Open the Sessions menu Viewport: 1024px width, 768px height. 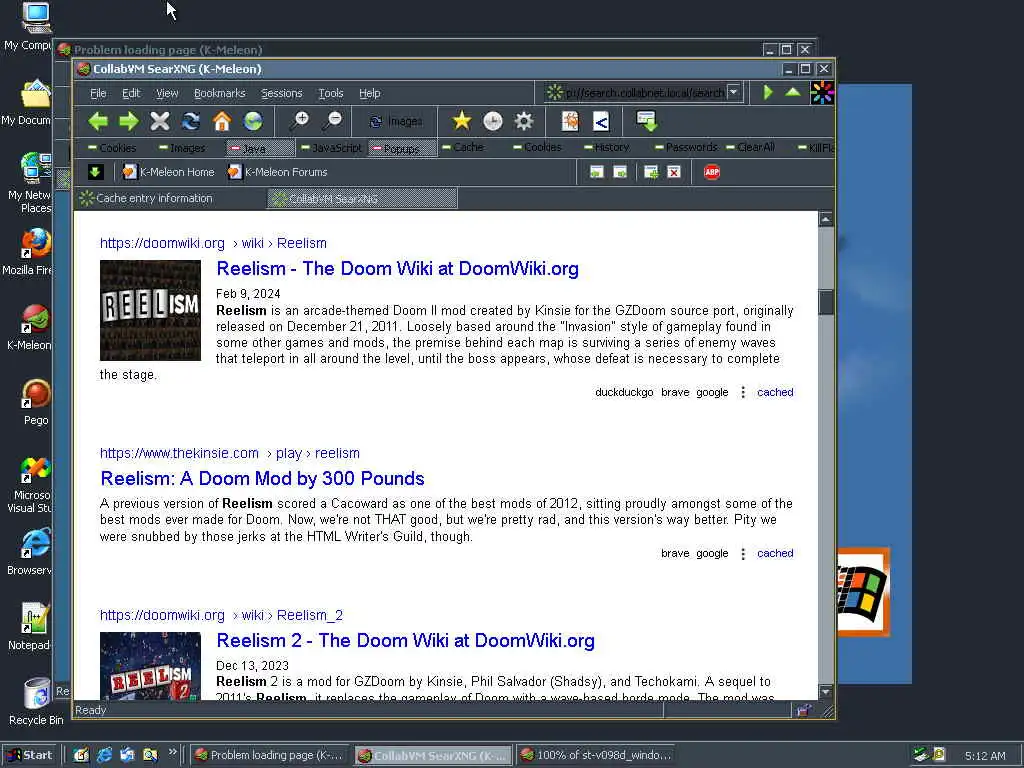pos(281,93)
